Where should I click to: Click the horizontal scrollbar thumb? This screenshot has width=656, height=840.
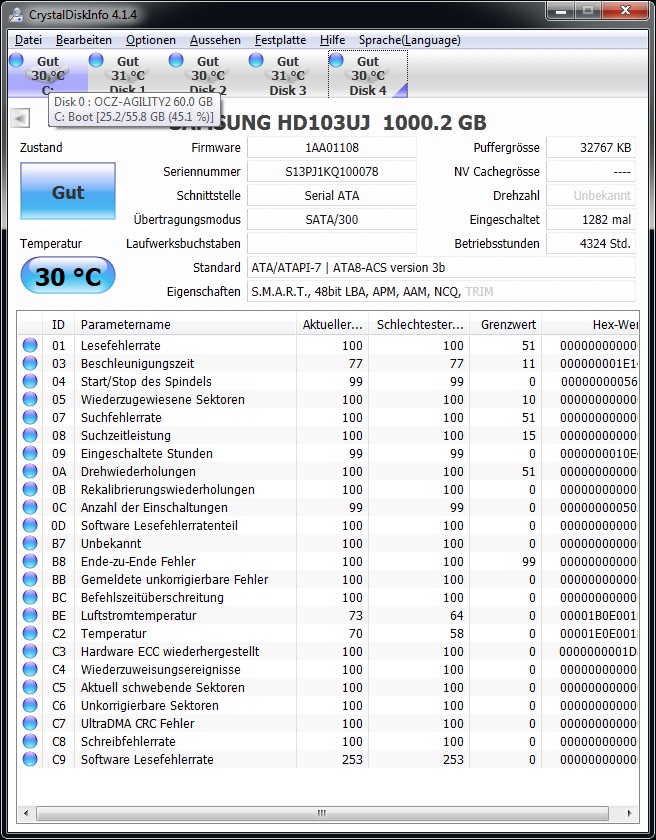pyautogui.click(x=322, y=813)
